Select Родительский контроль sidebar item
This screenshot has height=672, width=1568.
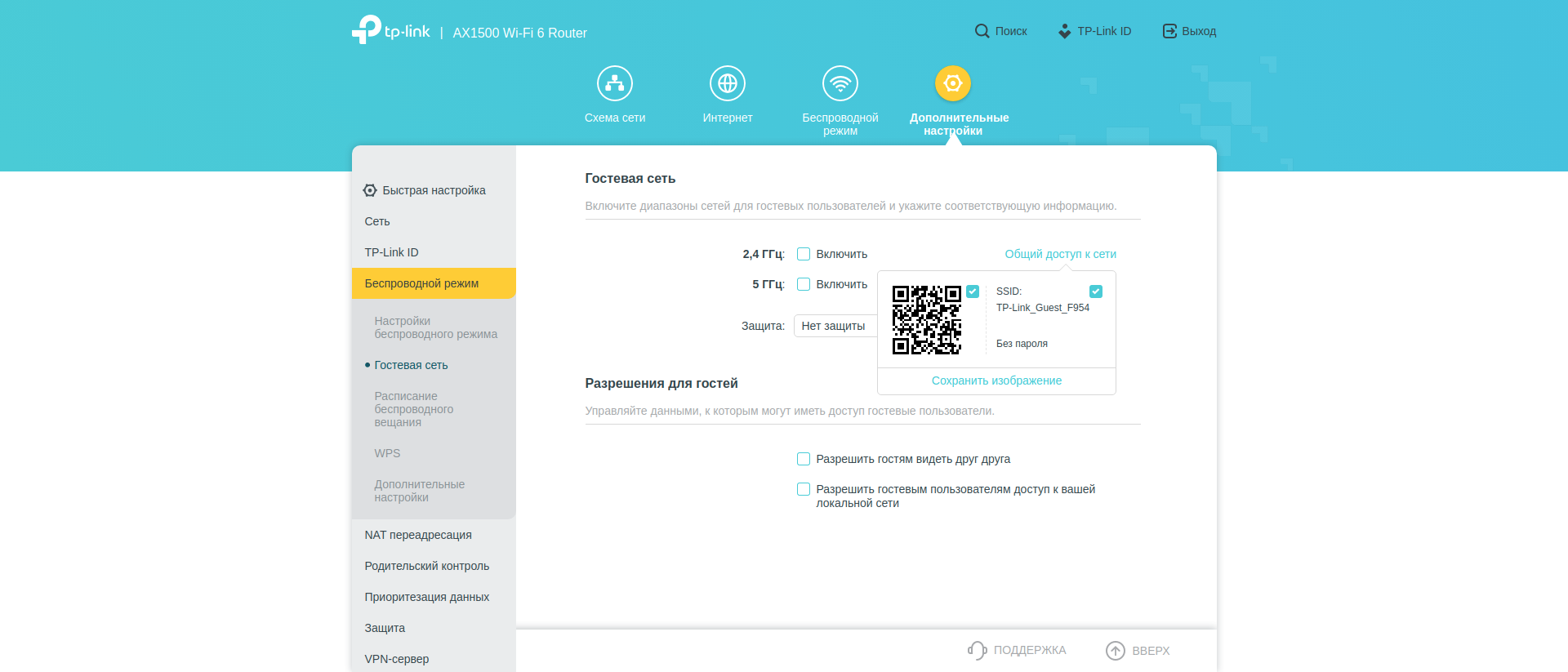(x=426, y=566)
